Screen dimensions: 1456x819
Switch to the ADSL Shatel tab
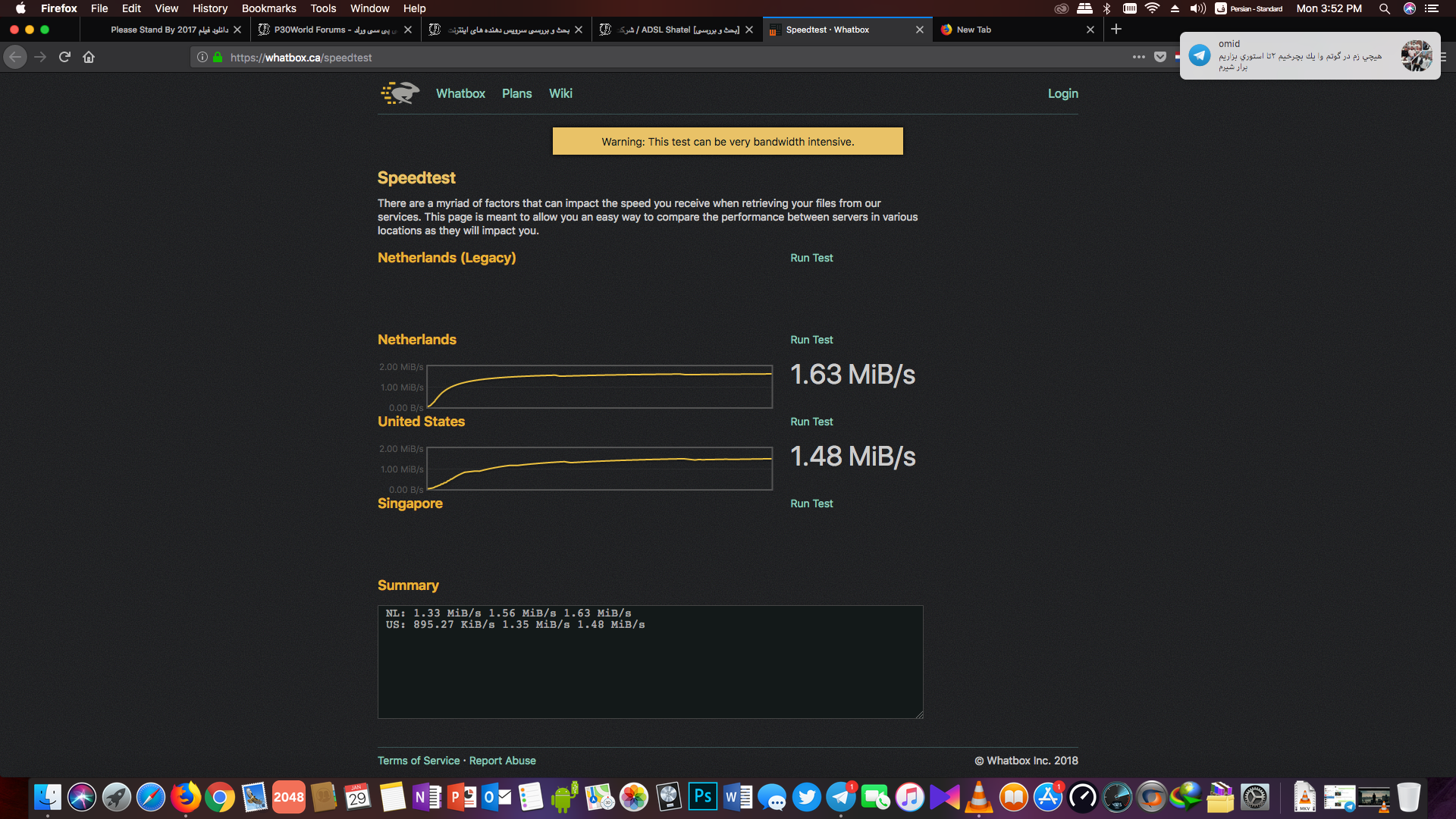[676, 30]
